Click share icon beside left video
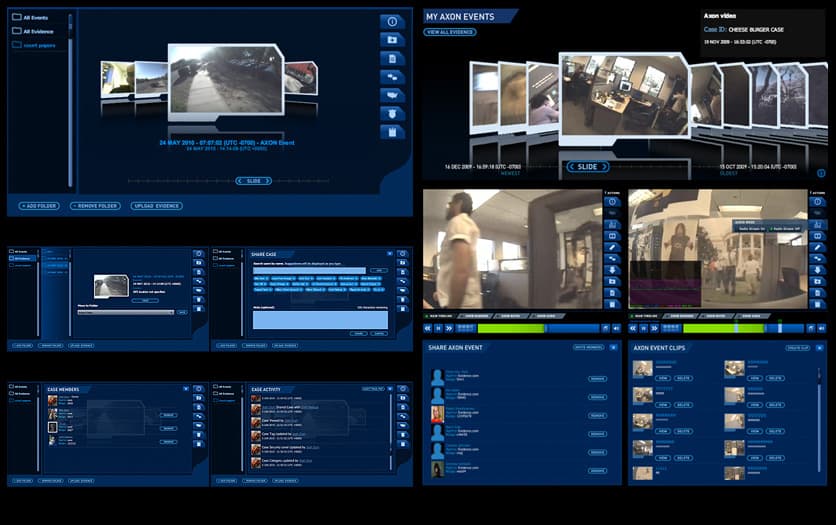Viewport: 836px width, 525px height. [612, 259]
